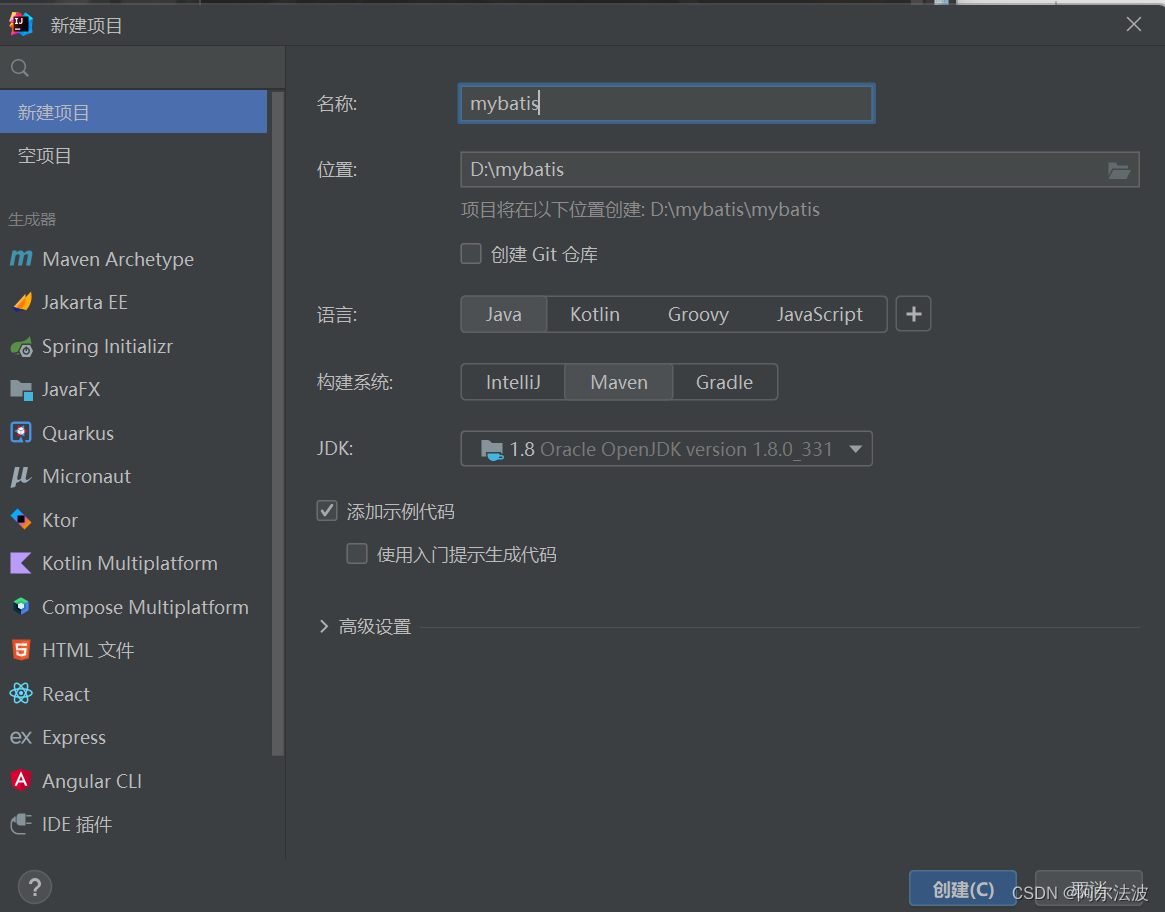Select Spring Initializr generator
Screen dimensions: 1165x912
coord(134,346)
